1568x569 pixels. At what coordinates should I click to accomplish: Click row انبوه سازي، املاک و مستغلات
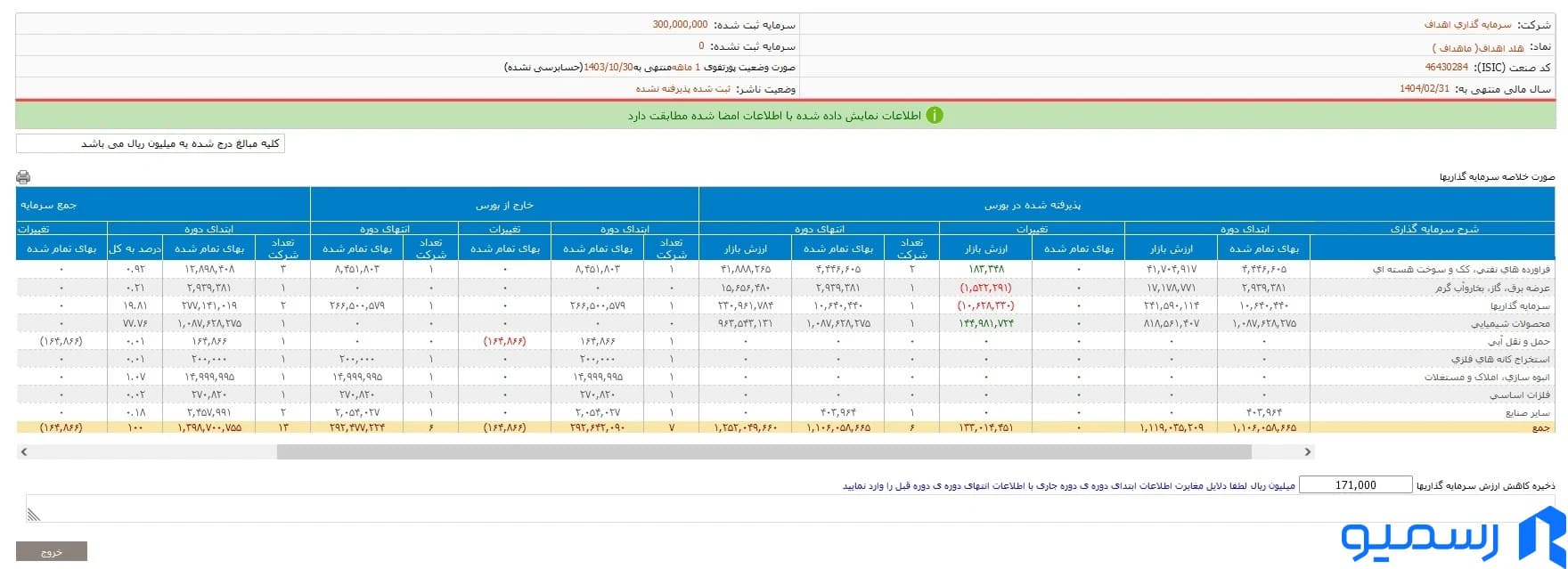click(1488, 378)
